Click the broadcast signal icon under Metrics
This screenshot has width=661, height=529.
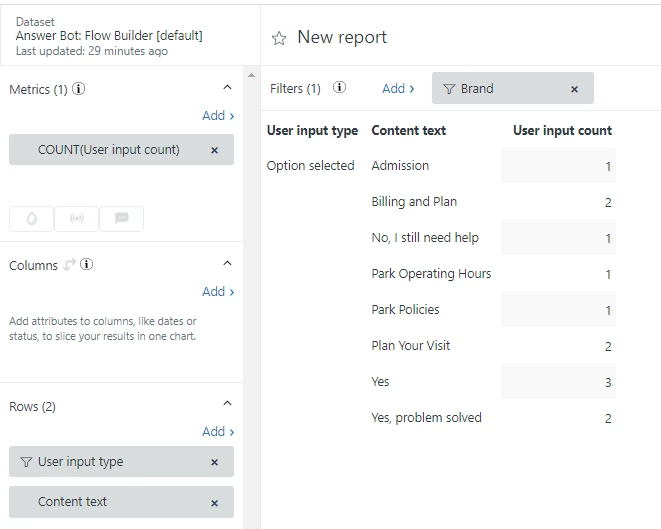coord(76,218)
